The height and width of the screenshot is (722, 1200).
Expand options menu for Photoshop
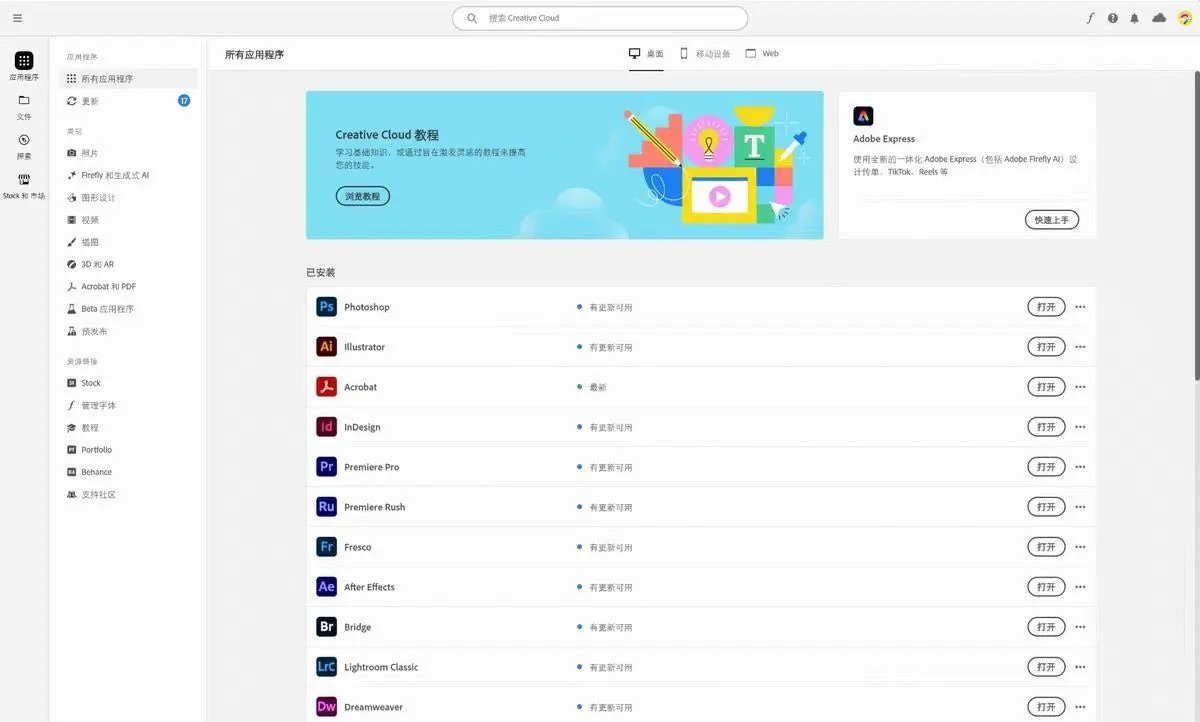click(x=1080, y=306)
